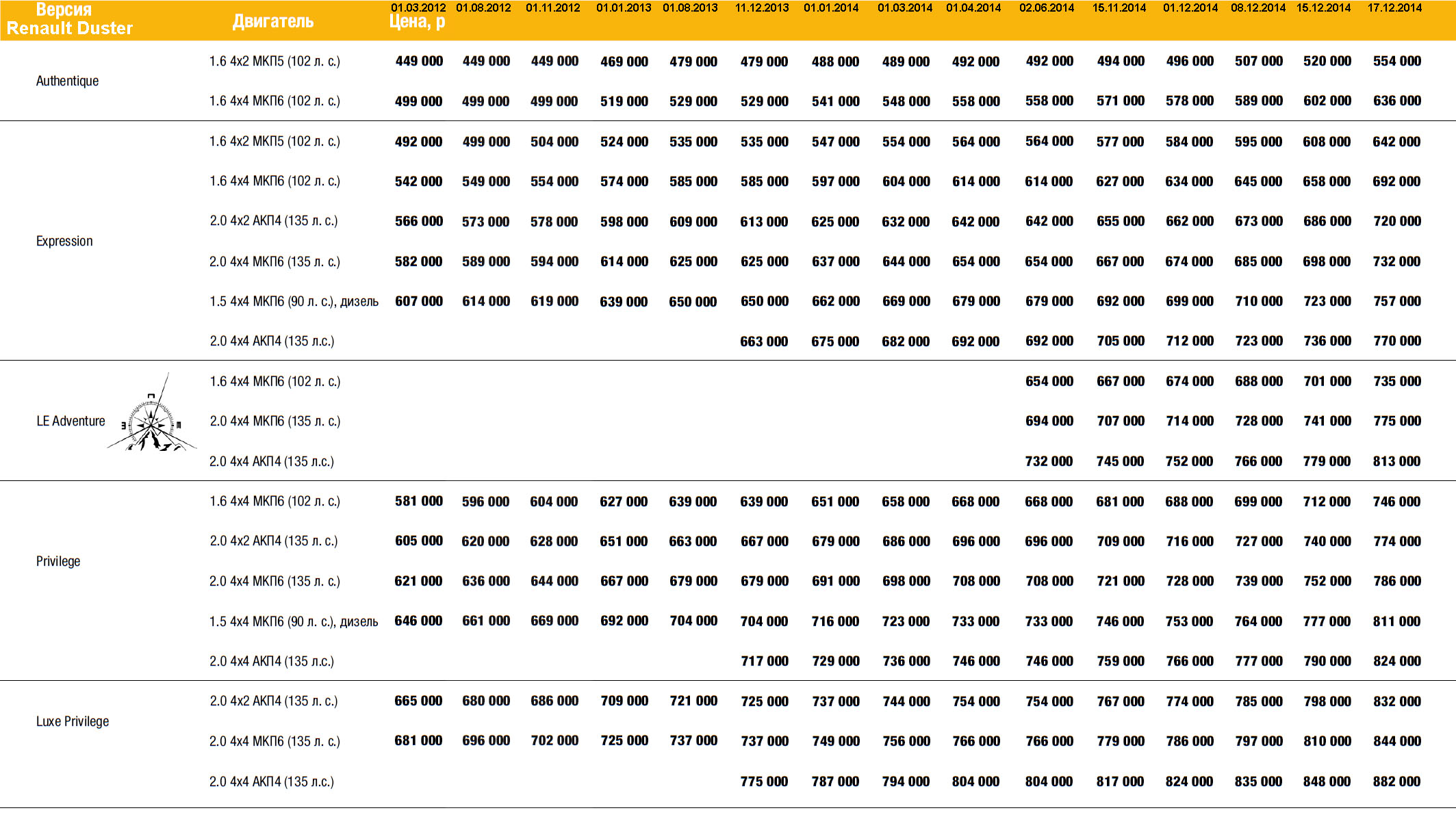Click price cell 607 000

pos(419,301)
